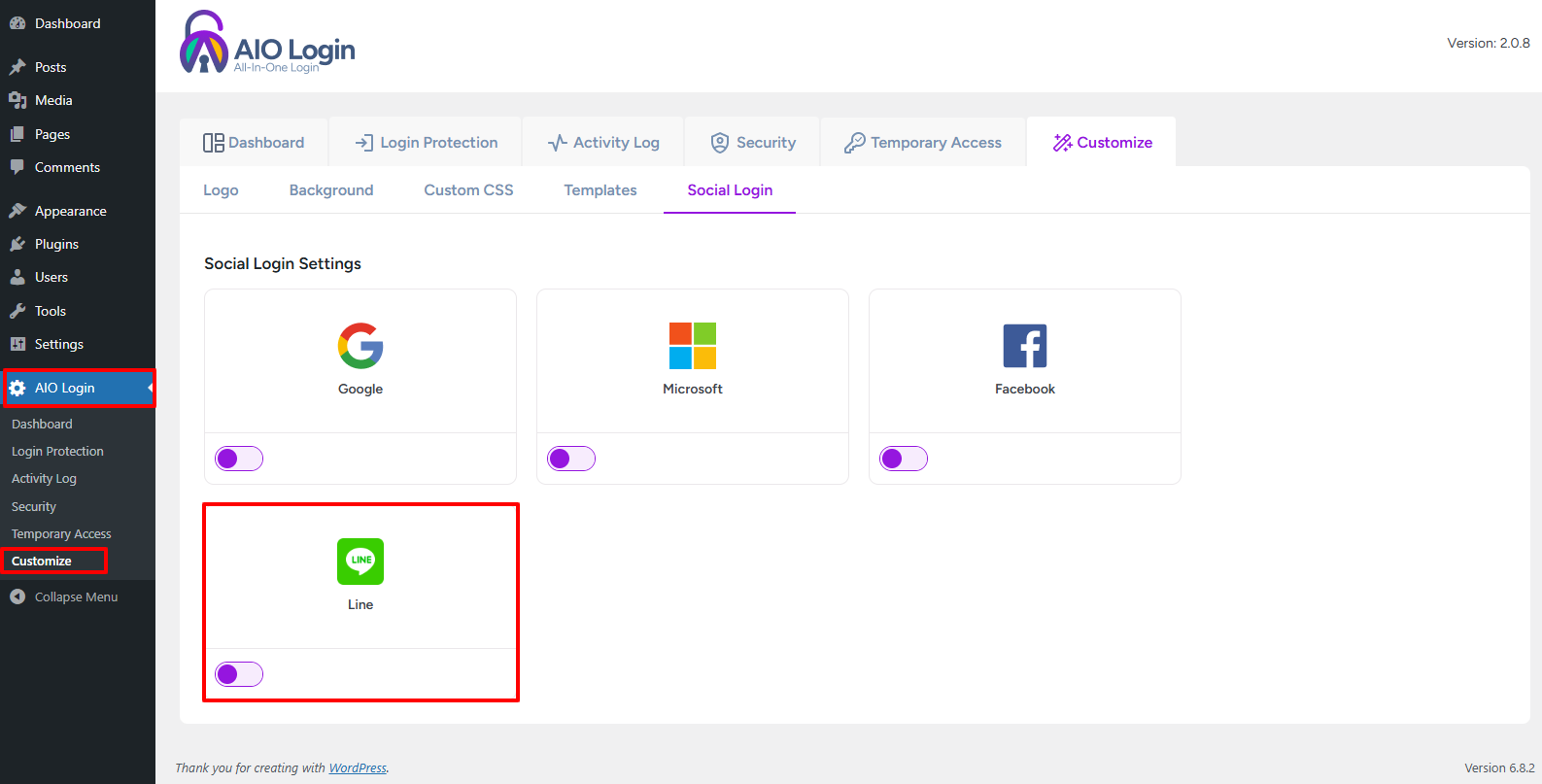The width and height of the screenshot is (1542, 784).
Task: Click the Facebook logo icon
Action: tap(1024, 346)
